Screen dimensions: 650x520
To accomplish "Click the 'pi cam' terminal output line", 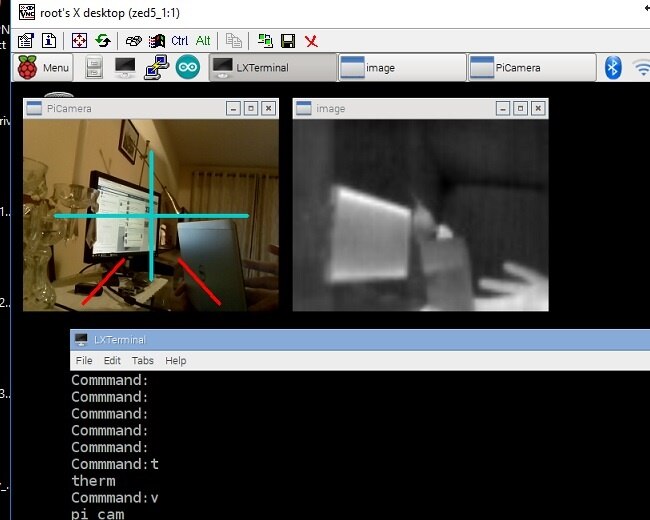I will 98,514.
